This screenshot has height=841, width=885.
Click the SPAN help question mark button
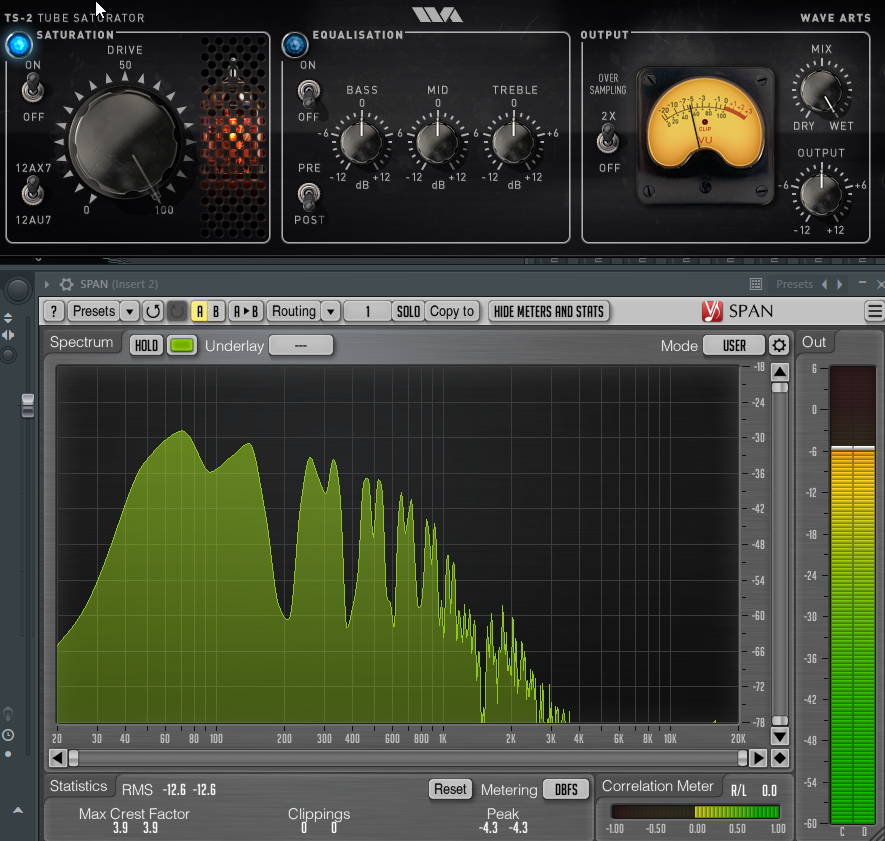[54, 312]
